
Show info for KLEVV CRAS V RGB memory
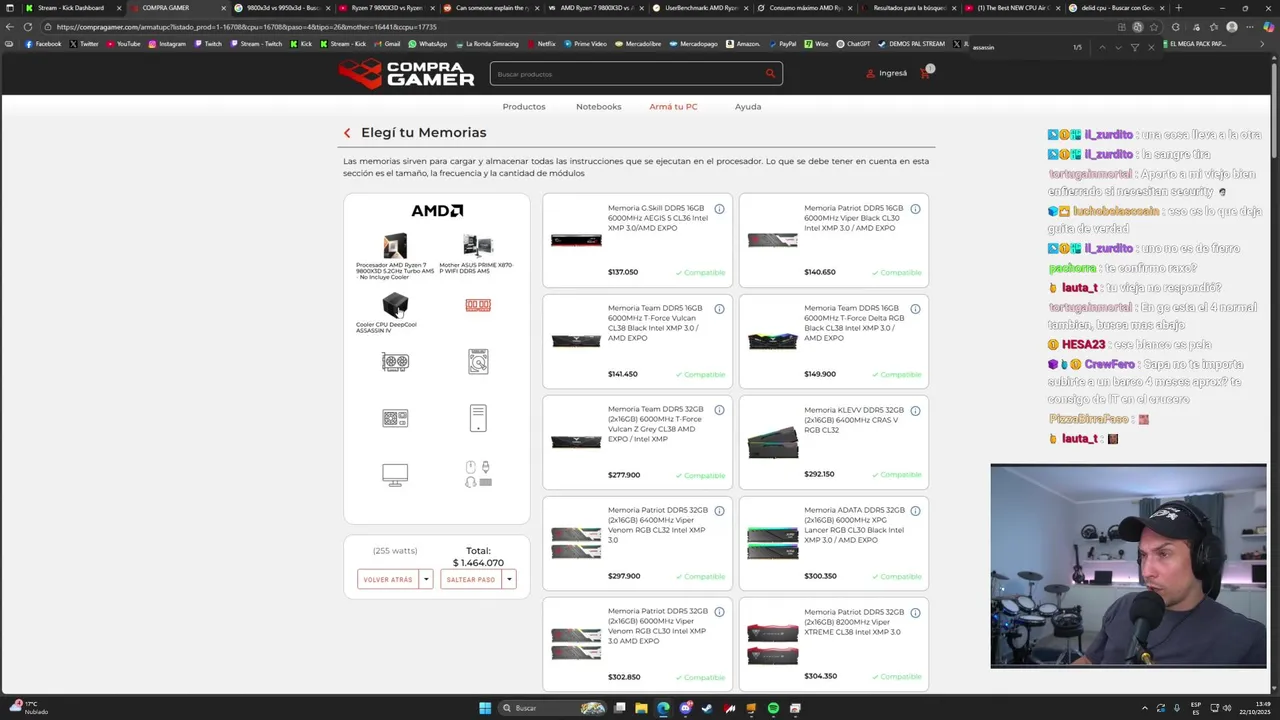915,410
